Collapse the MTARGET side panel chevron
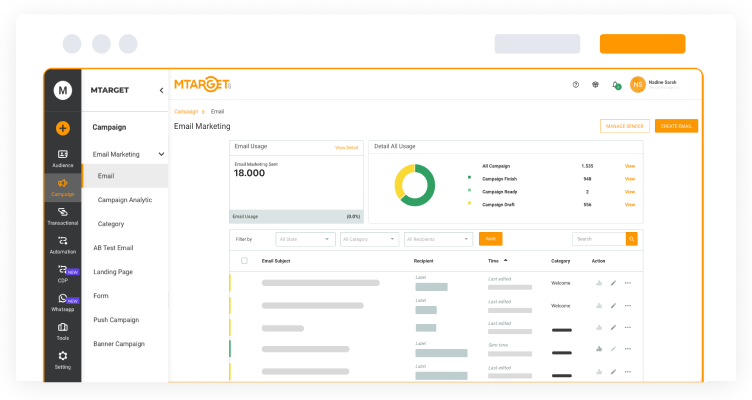The width and height of the screenshot is (752, 400). pos(161,90)
